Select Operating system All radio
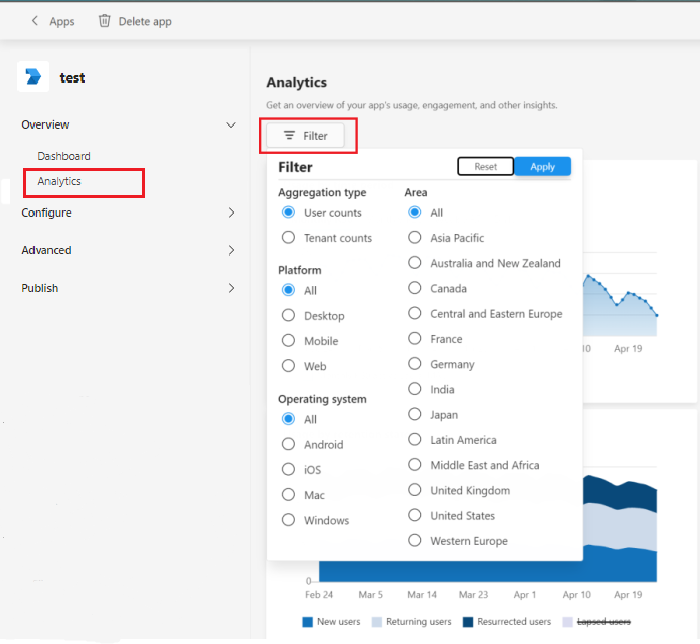 288,419
